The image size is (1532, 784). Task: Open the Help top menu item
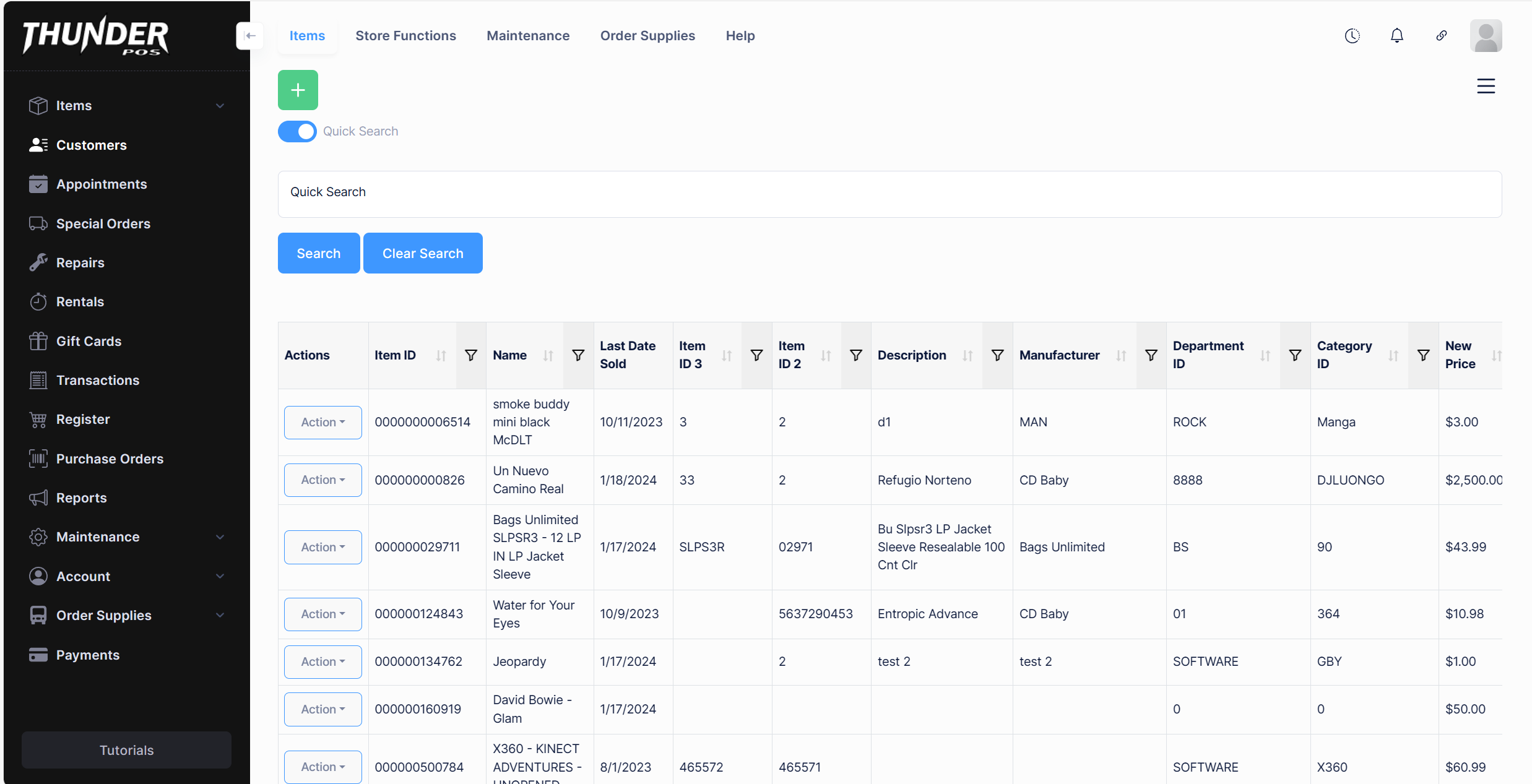pos(740,36)
